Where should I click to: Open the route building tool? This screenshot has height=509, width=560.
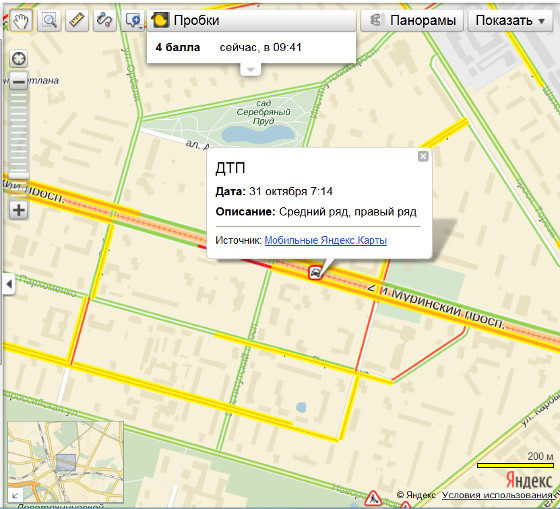point(105,20)
